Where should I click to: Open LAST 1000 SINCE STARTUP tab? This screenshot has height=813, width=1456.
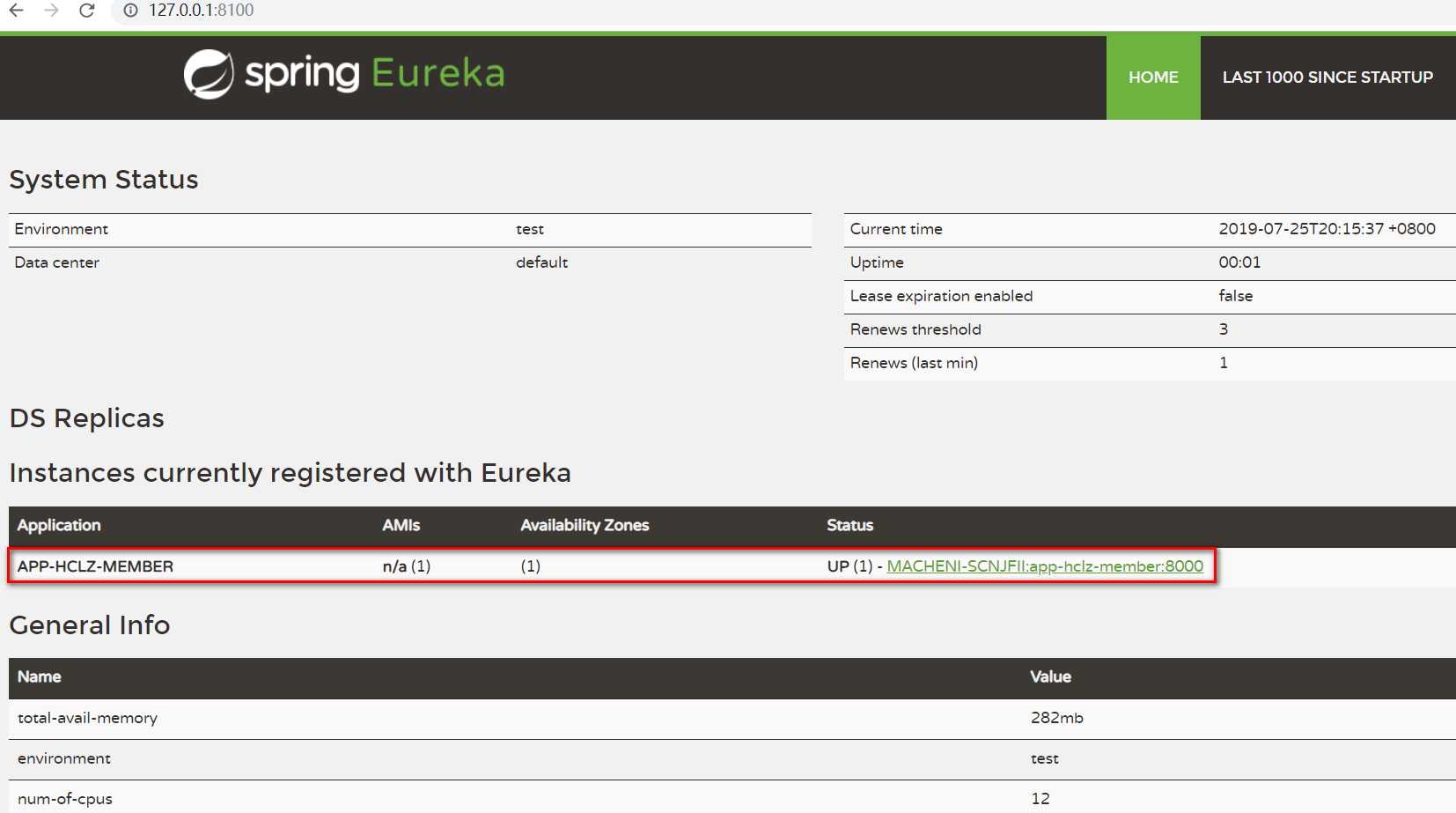click(x=1327, y=78)
